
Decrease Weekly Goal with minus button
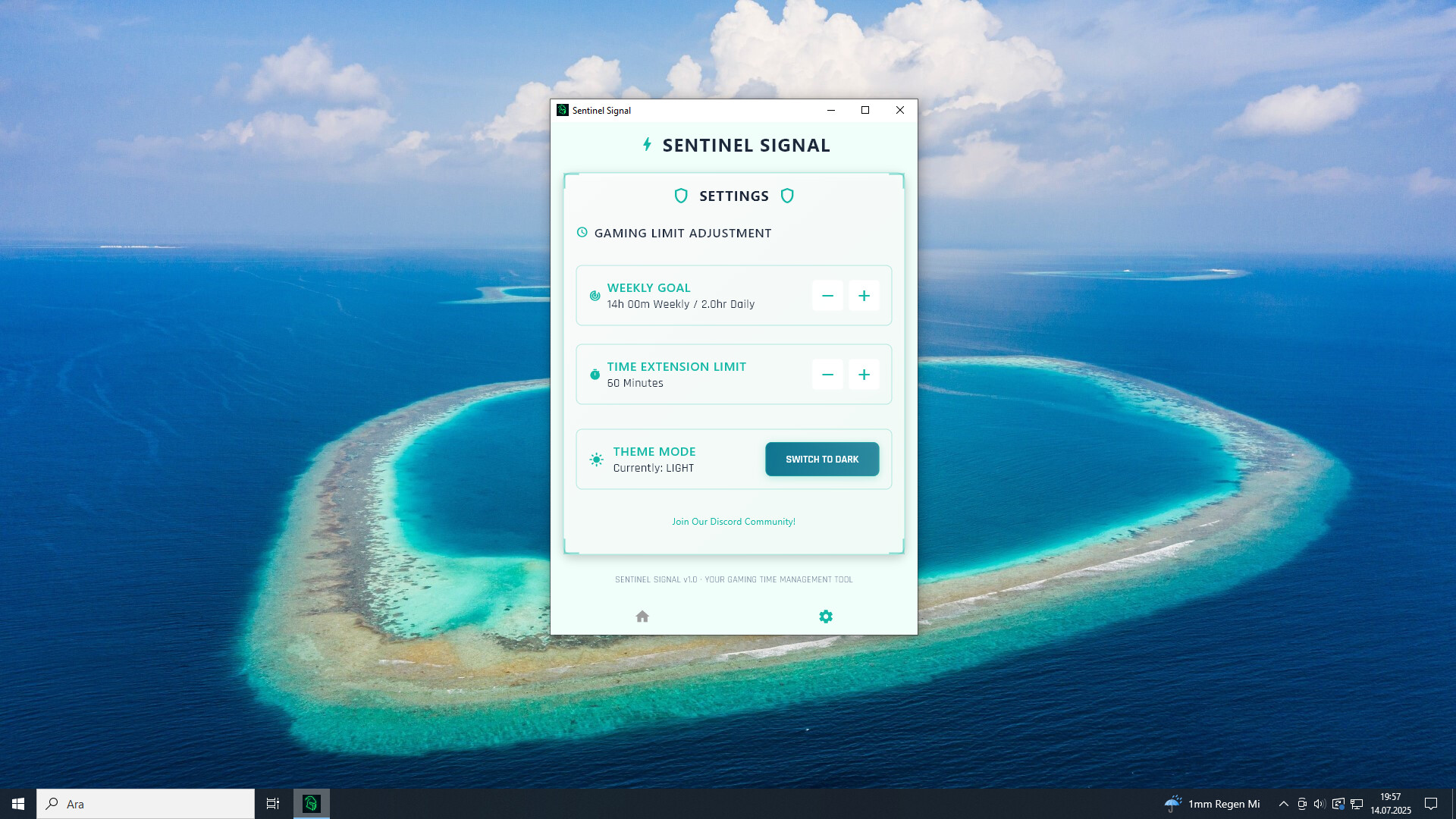tap(827, 296)
